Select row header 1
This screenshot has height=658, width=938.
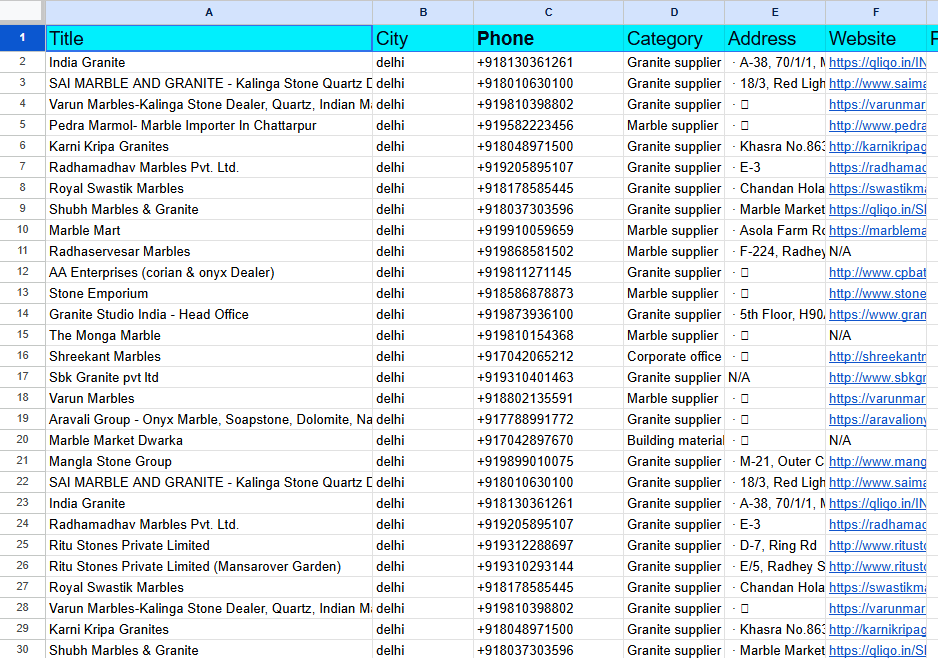[22, 38]
